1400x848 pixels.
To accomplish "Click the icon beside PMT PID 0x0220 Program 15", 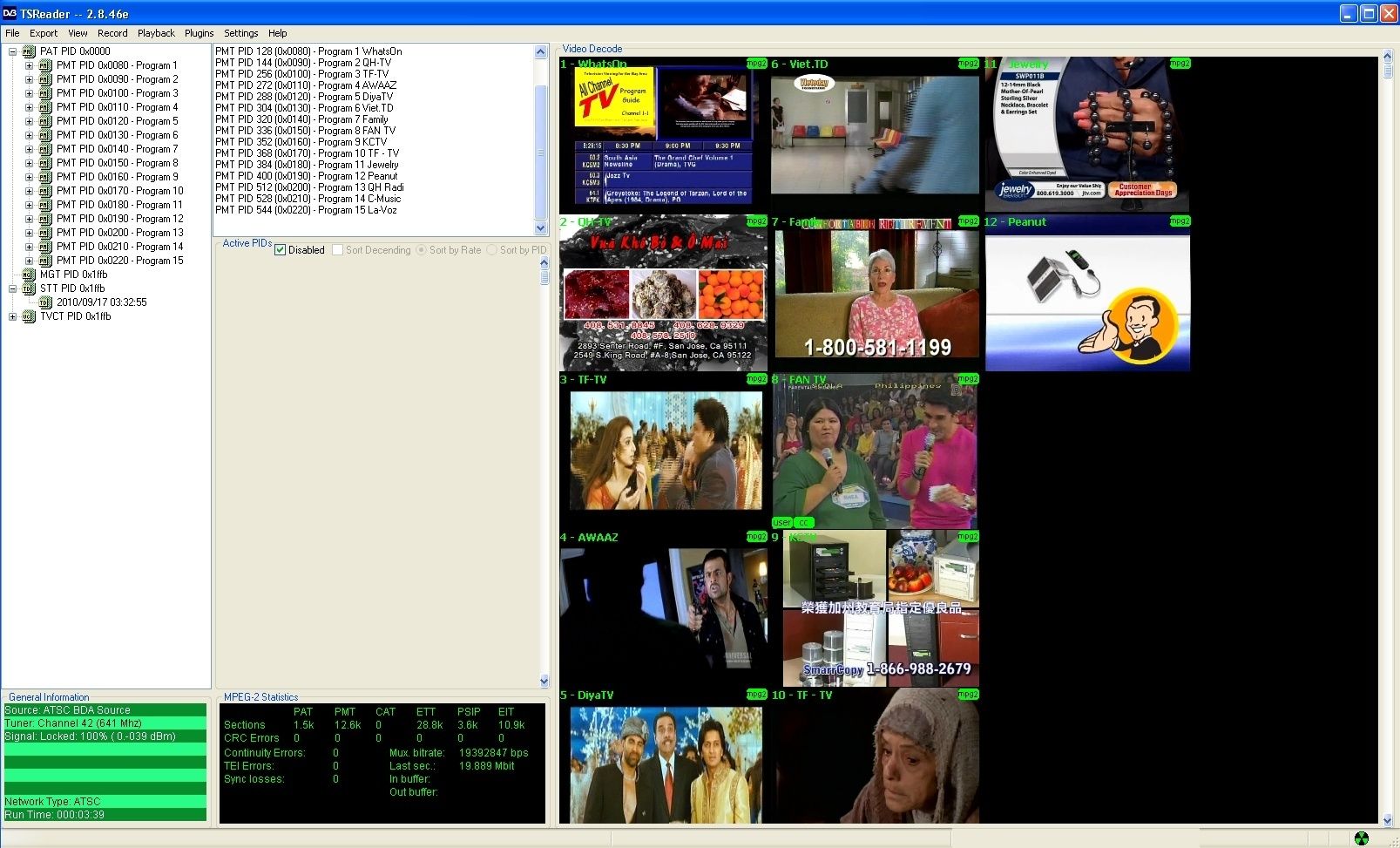I will (45, 261).
